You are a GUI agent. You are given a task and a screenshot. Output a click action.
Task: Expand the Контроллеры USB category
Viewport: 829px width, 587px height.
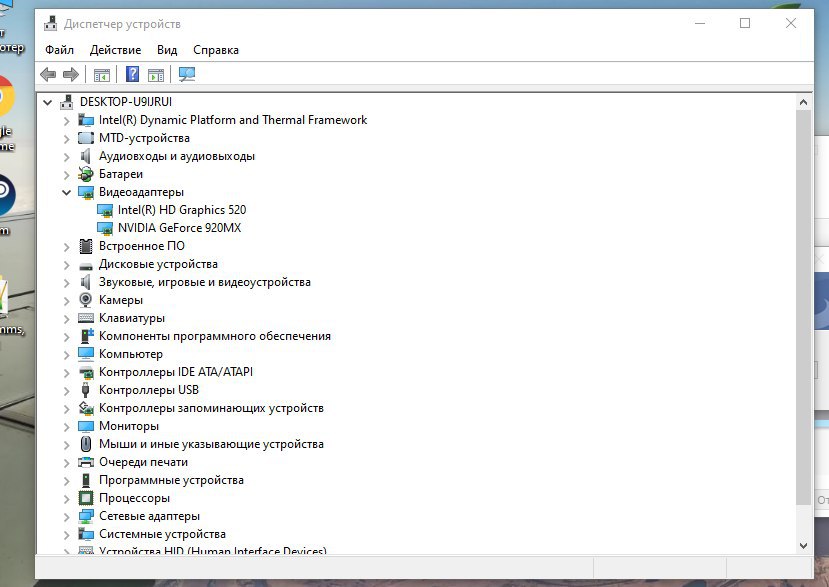[66, 391]
